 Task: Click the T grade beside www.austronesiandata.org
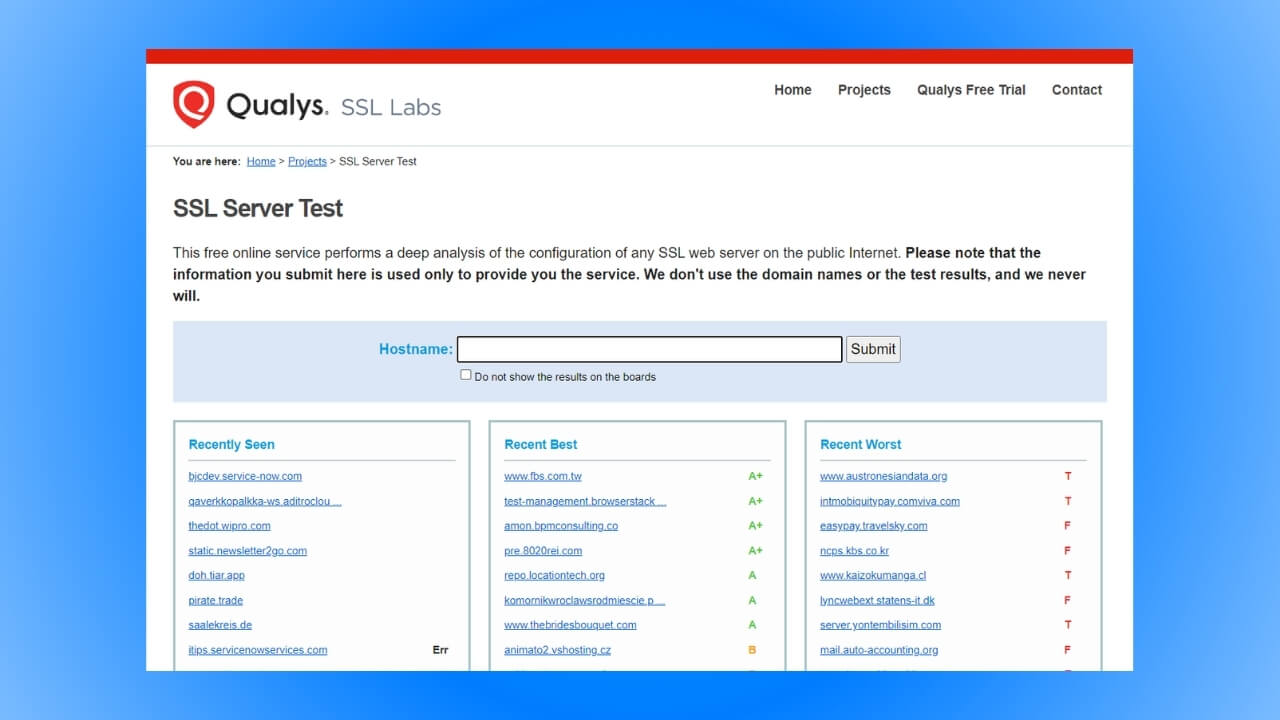coord(1068,476)
